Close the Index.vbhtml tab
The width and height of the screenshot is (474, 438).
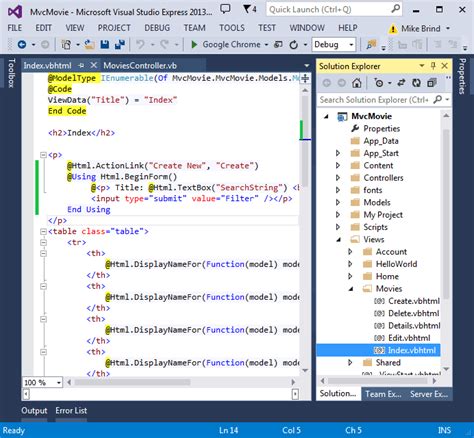[x=94, y=65]
